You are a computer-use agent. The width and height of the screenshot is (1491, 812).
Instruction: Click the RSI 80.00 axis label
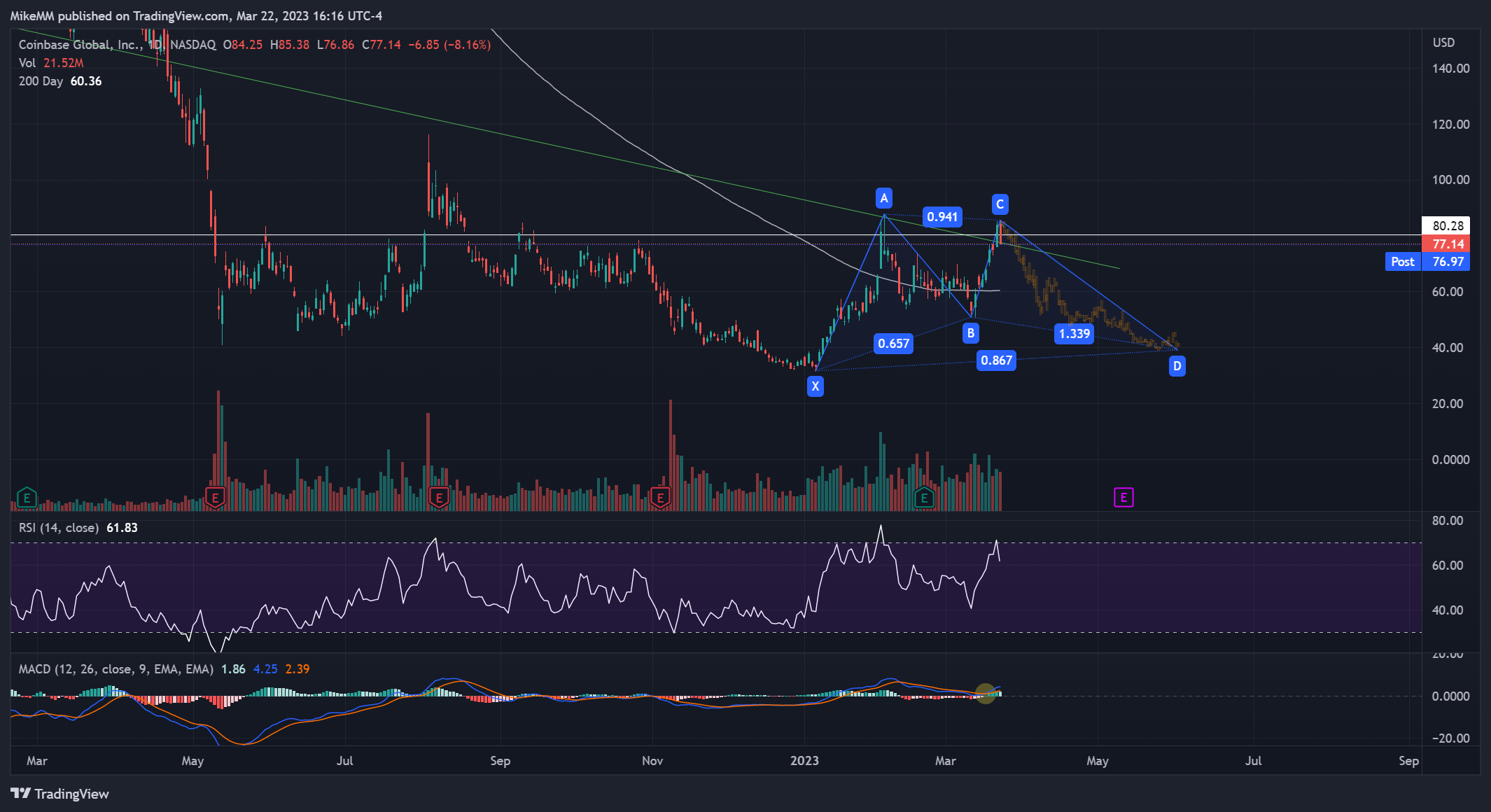coord(1448,521)
